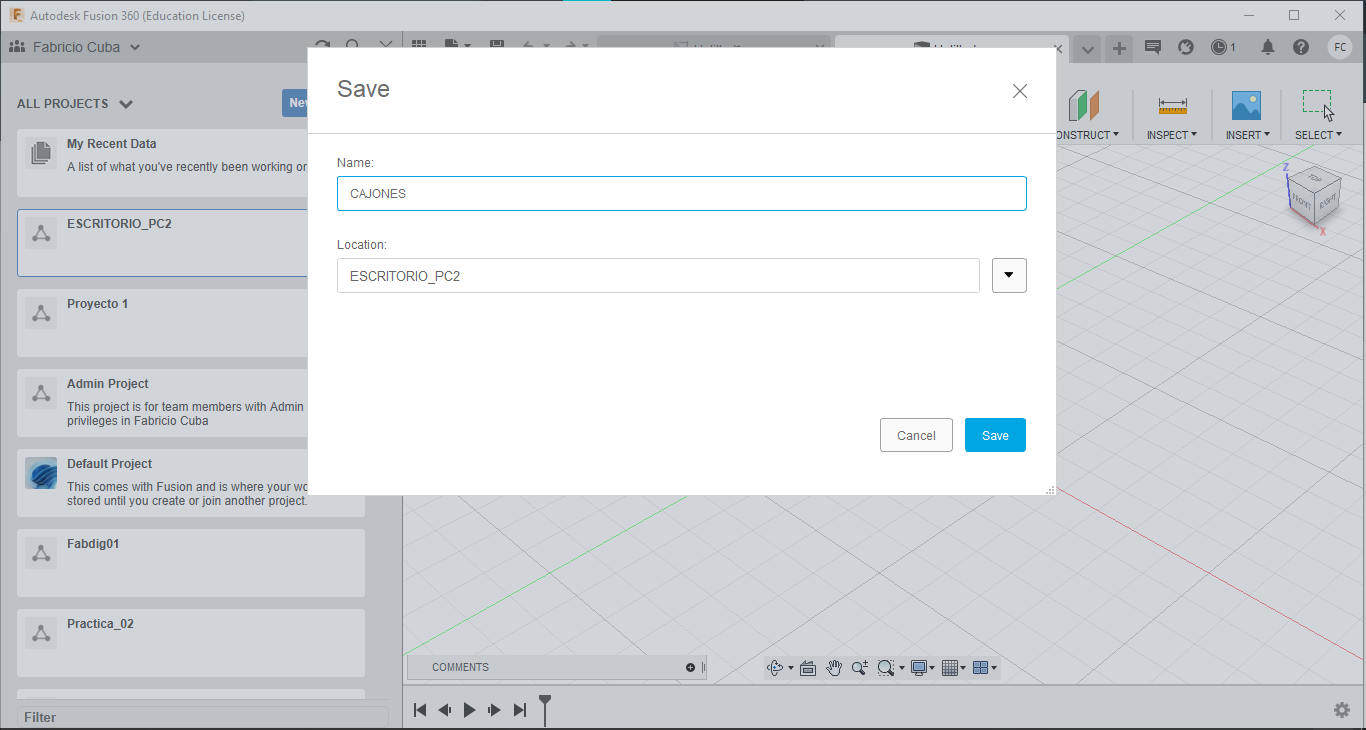The width and height of the screenshot is (1366, 730).
Task: Activate the Pan hand tool
Action: point(834,668)
